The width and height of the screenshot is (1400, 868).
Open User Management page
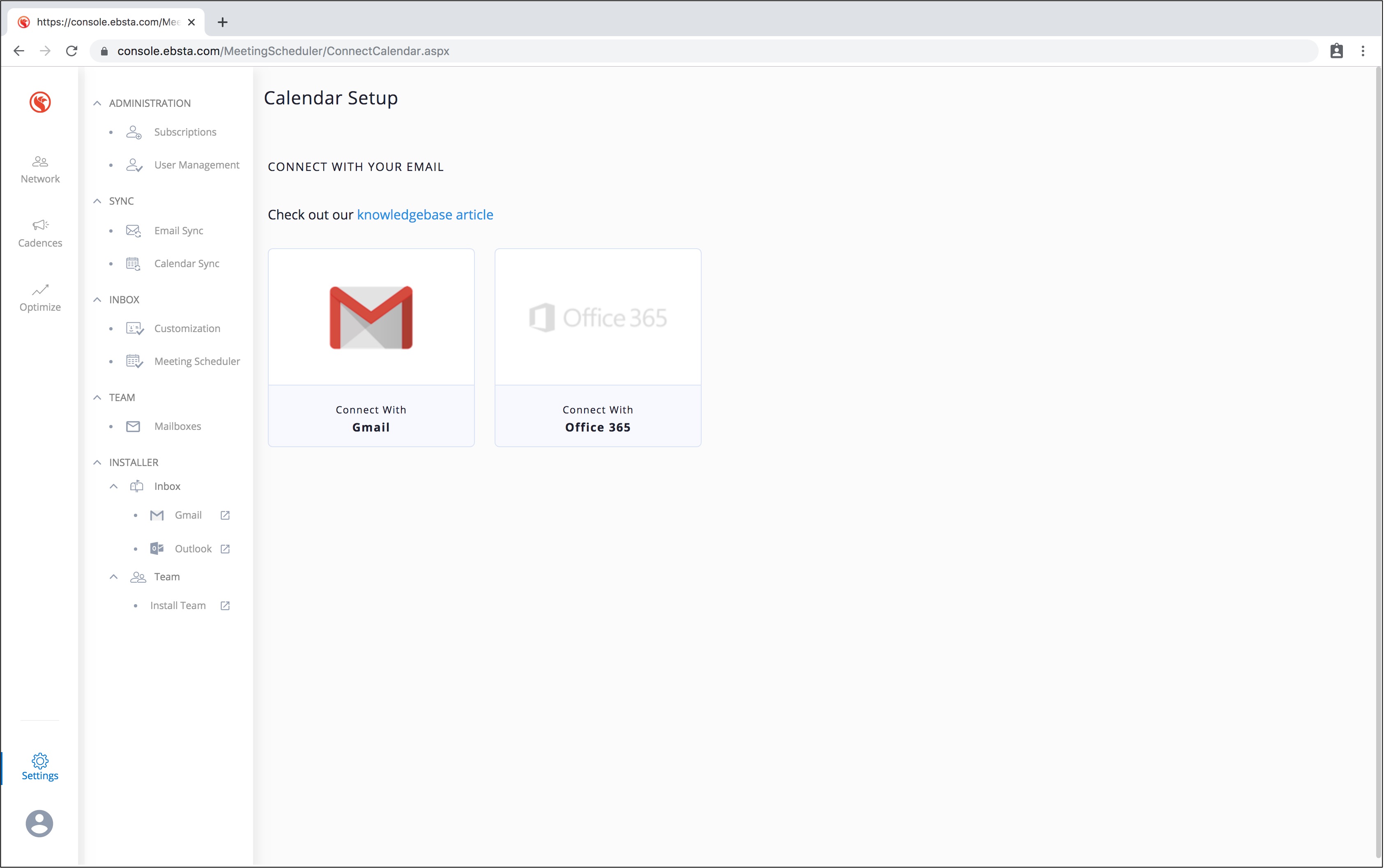coord(196,165)
